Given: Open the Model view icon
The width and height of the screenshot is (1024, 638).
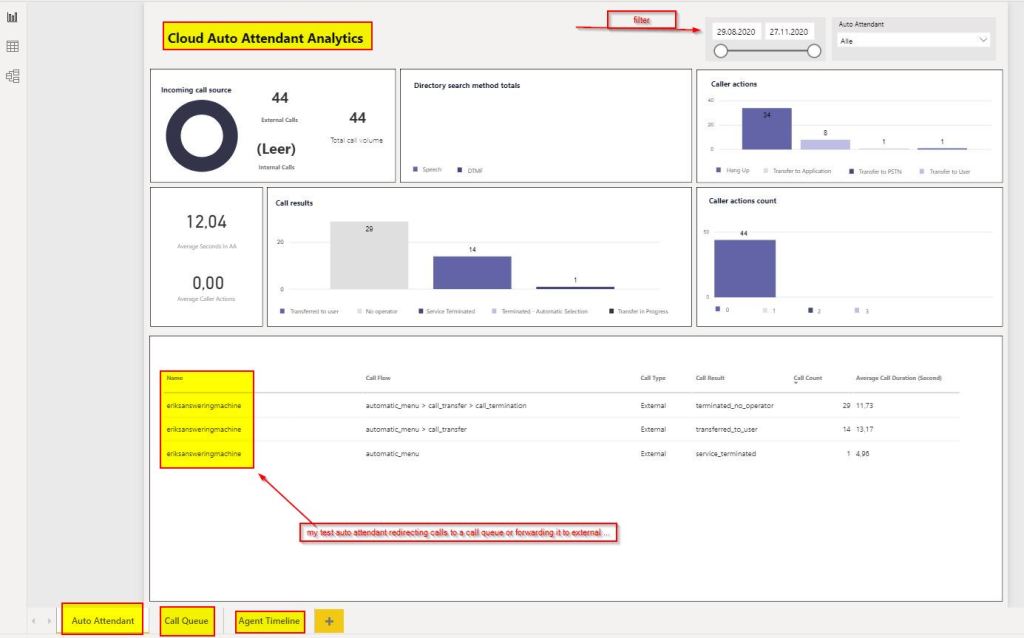Looking at the screenshot, I should click(12, 76).
